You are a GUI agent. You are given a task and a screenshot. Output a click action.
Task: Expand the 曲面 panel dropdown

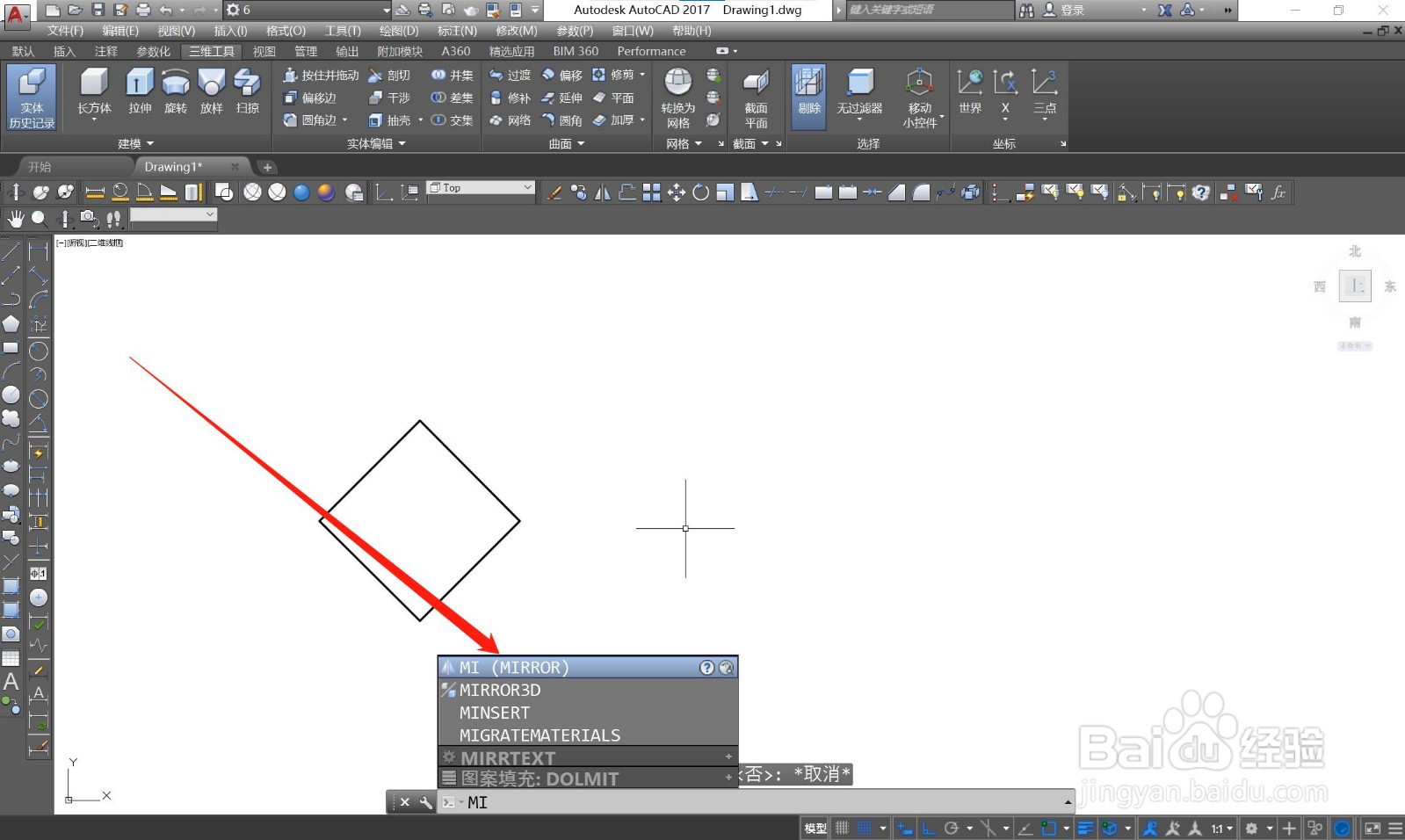tap(567, 143)
